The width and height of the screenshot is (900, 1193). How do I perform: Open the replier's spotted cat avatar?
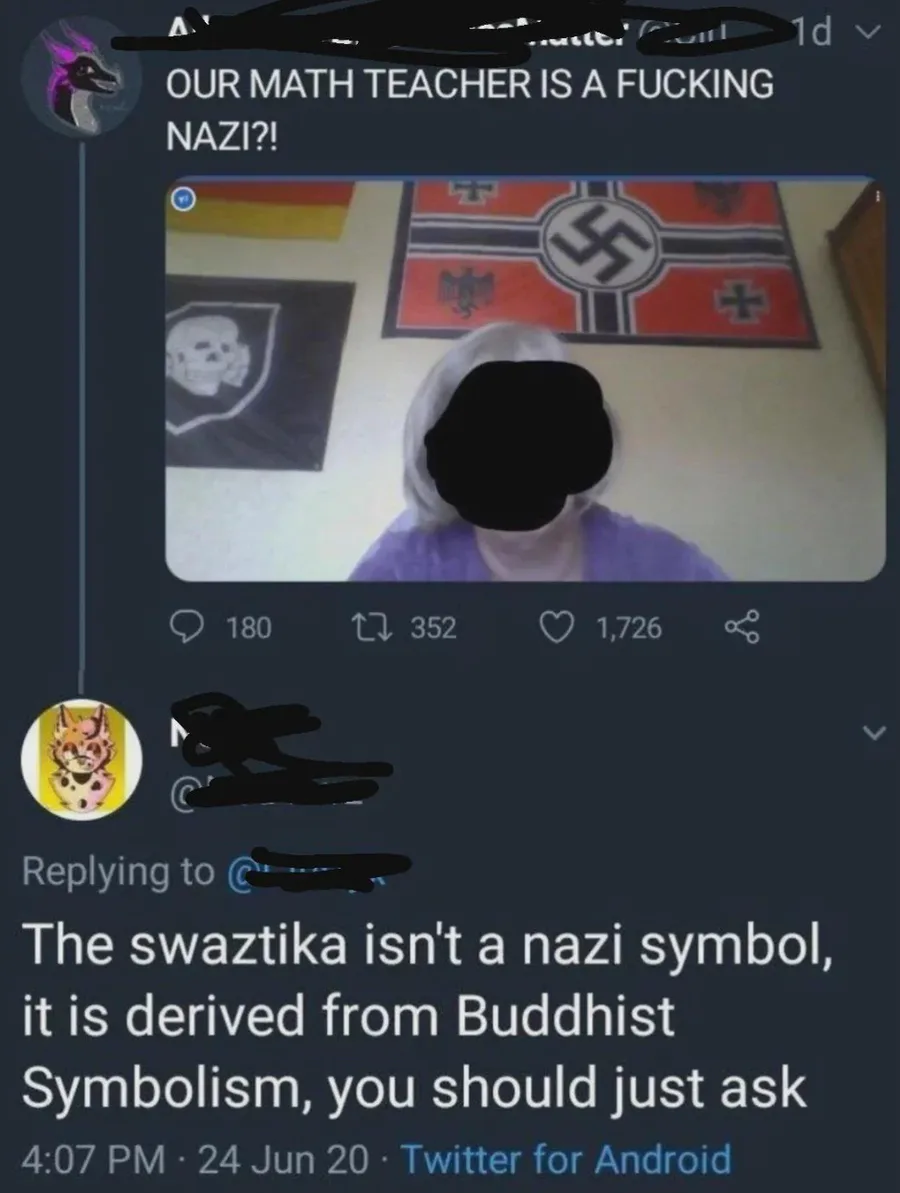pyautogui.click(x=82, y=760)
